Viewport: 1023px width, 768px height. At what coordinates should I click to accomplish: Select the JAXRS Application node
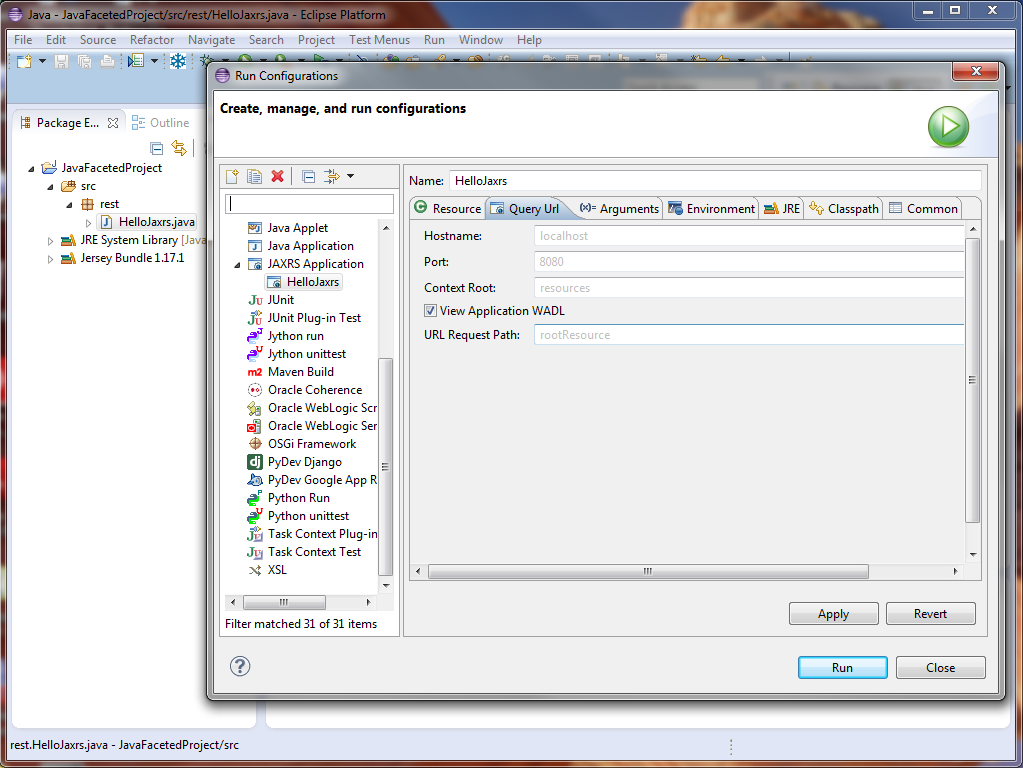[x=315, y=264]
